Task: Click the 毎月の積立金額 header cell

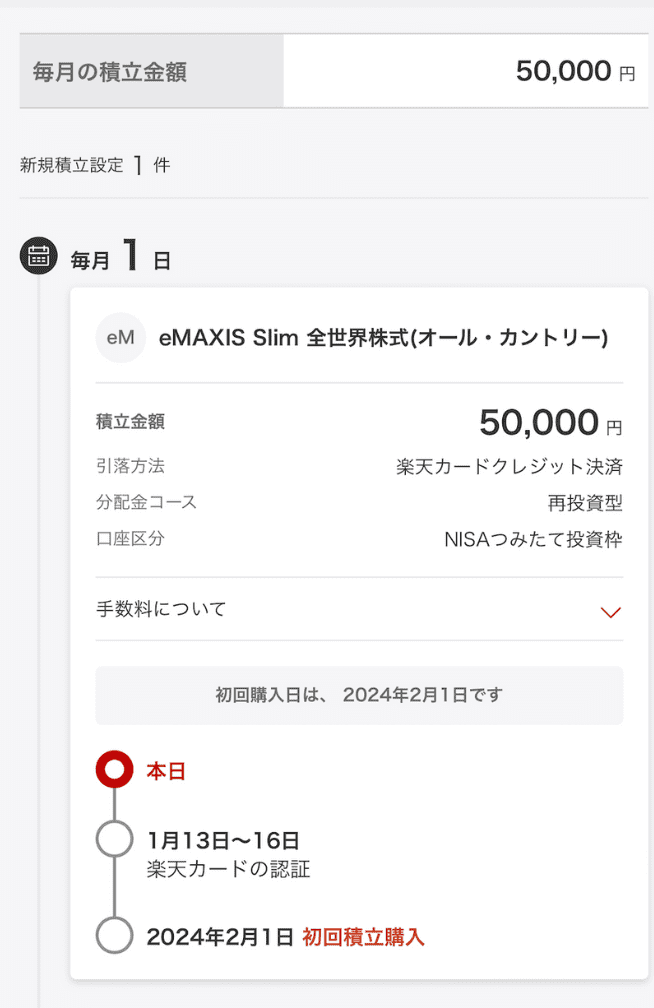Action: (x=152, y=71)
